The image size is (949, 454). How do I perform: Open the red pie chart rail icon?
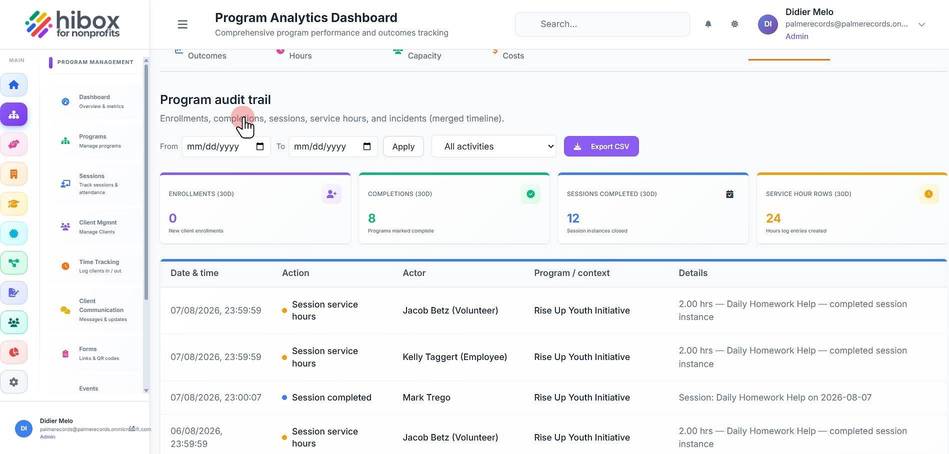[13, 352]
